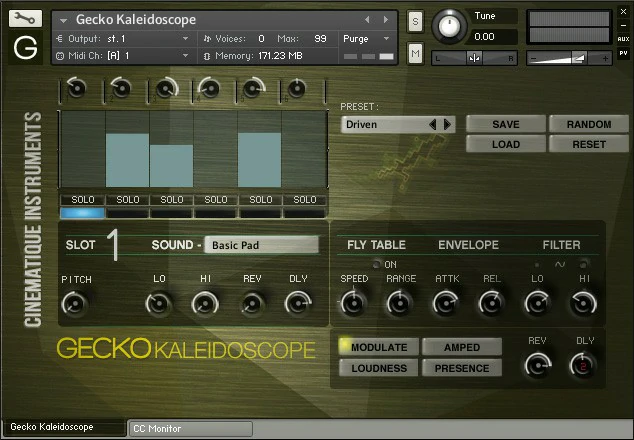Click the output volume slider
This screenshot has height=440, width=634.
(569, 58)
